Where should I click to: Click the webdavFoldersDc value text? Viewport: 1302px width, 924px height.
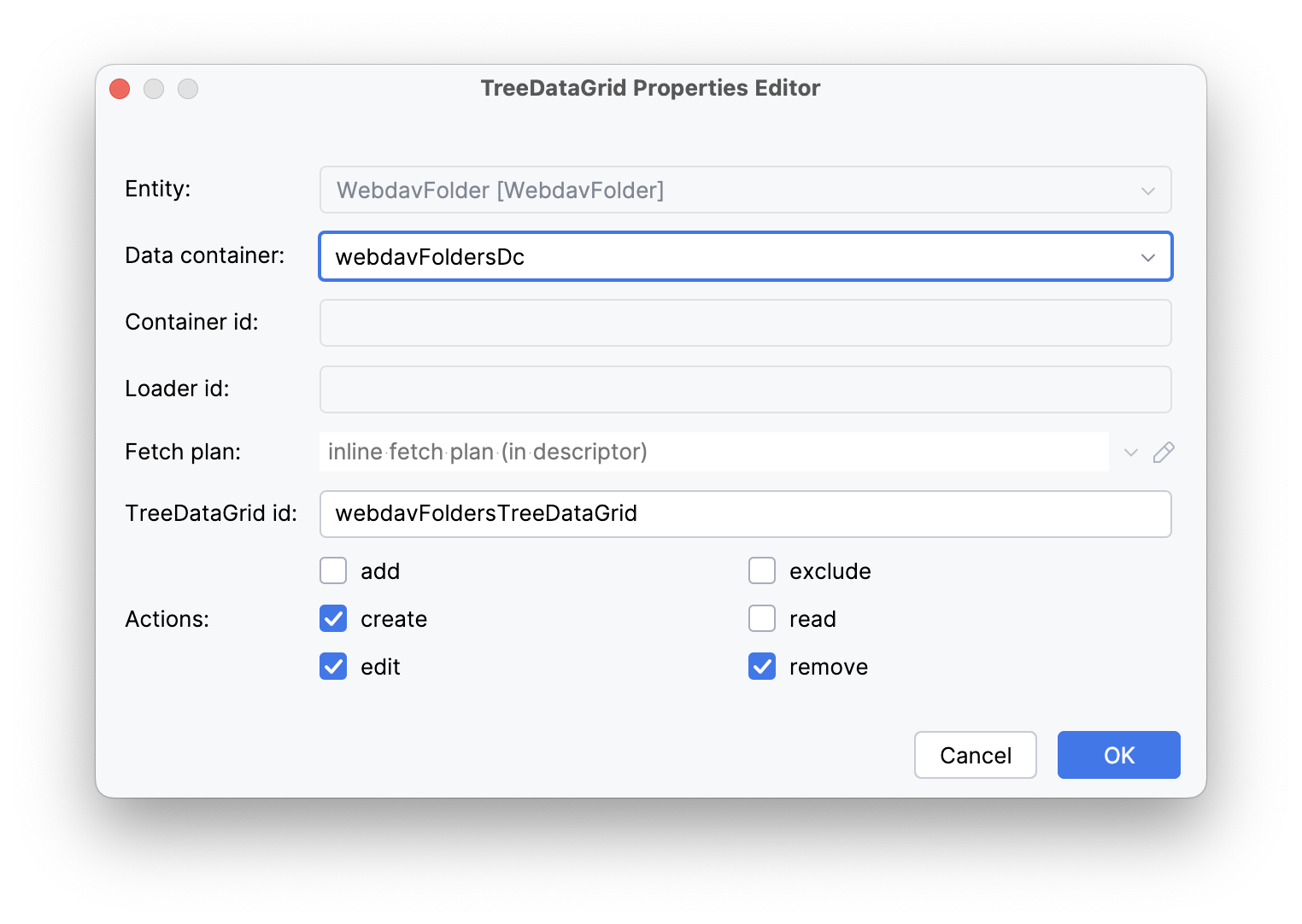(431, 256)
